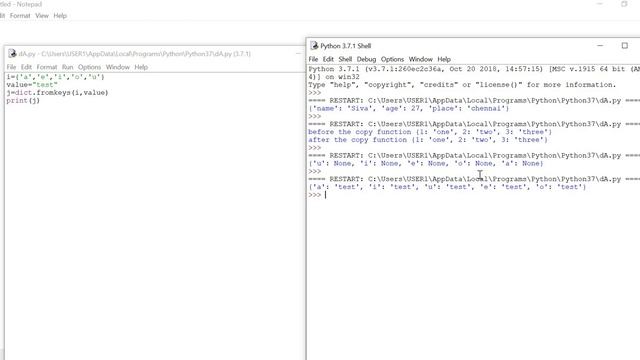Viewport: 640px width, 360px height.
Task: Open Help menu in Notepad window
Action: (60, 16)
